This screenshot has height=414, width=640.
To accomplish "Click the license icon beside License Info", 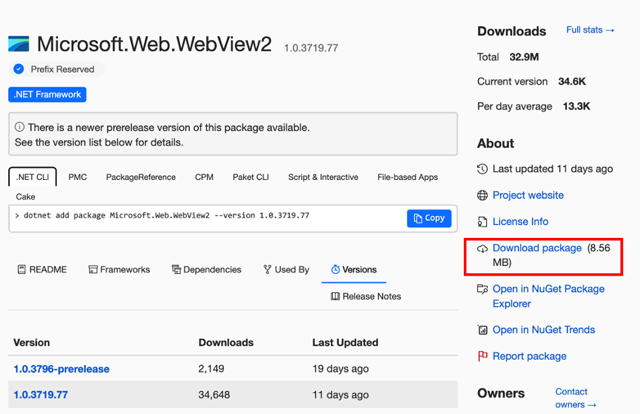I will [x=483, y=222].
